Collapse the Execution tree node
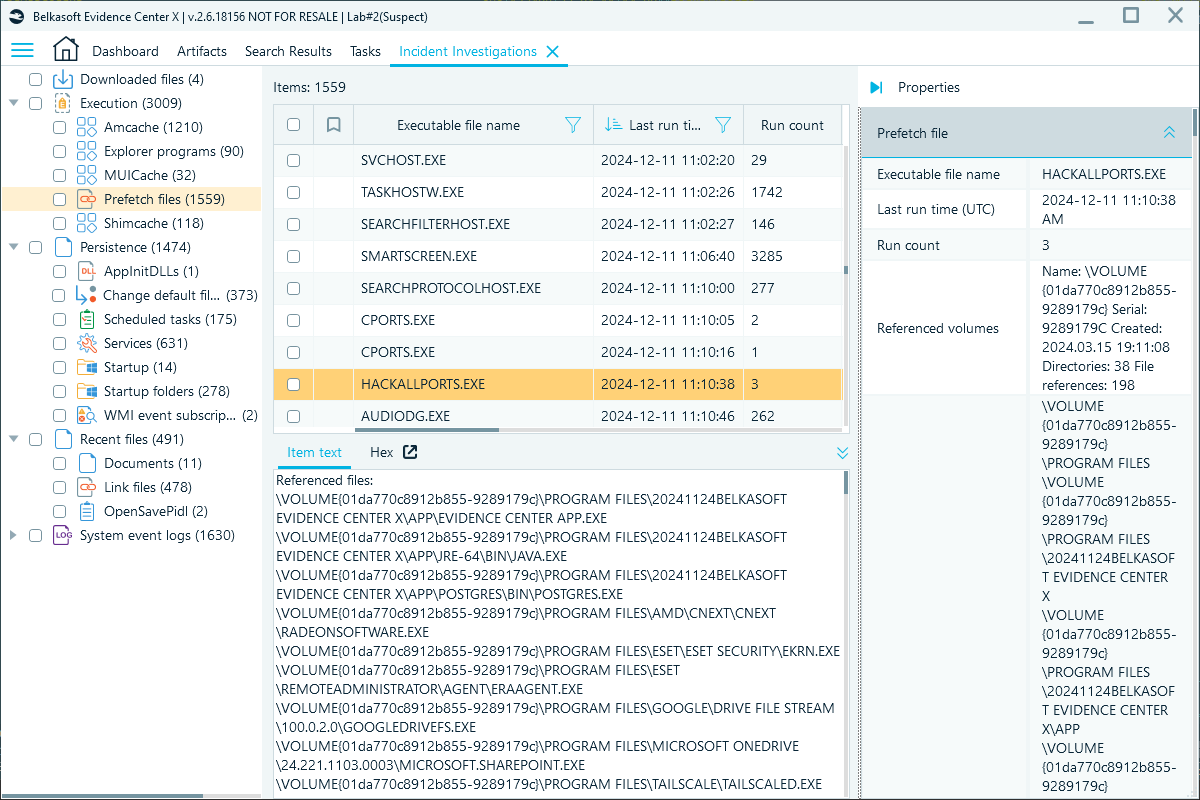 coord(14,103)
